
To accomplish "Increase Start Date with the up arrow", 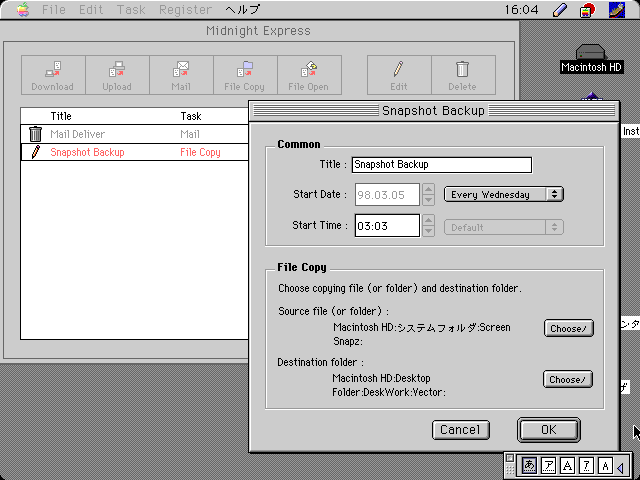I will [x=428, y=189].
